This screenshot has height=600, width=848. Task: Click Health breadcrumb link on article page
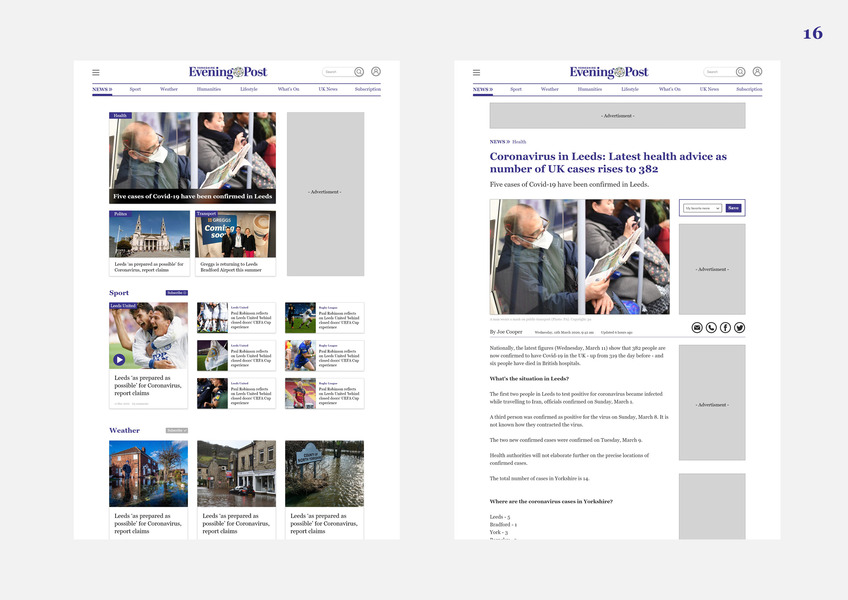coord(519,142)
